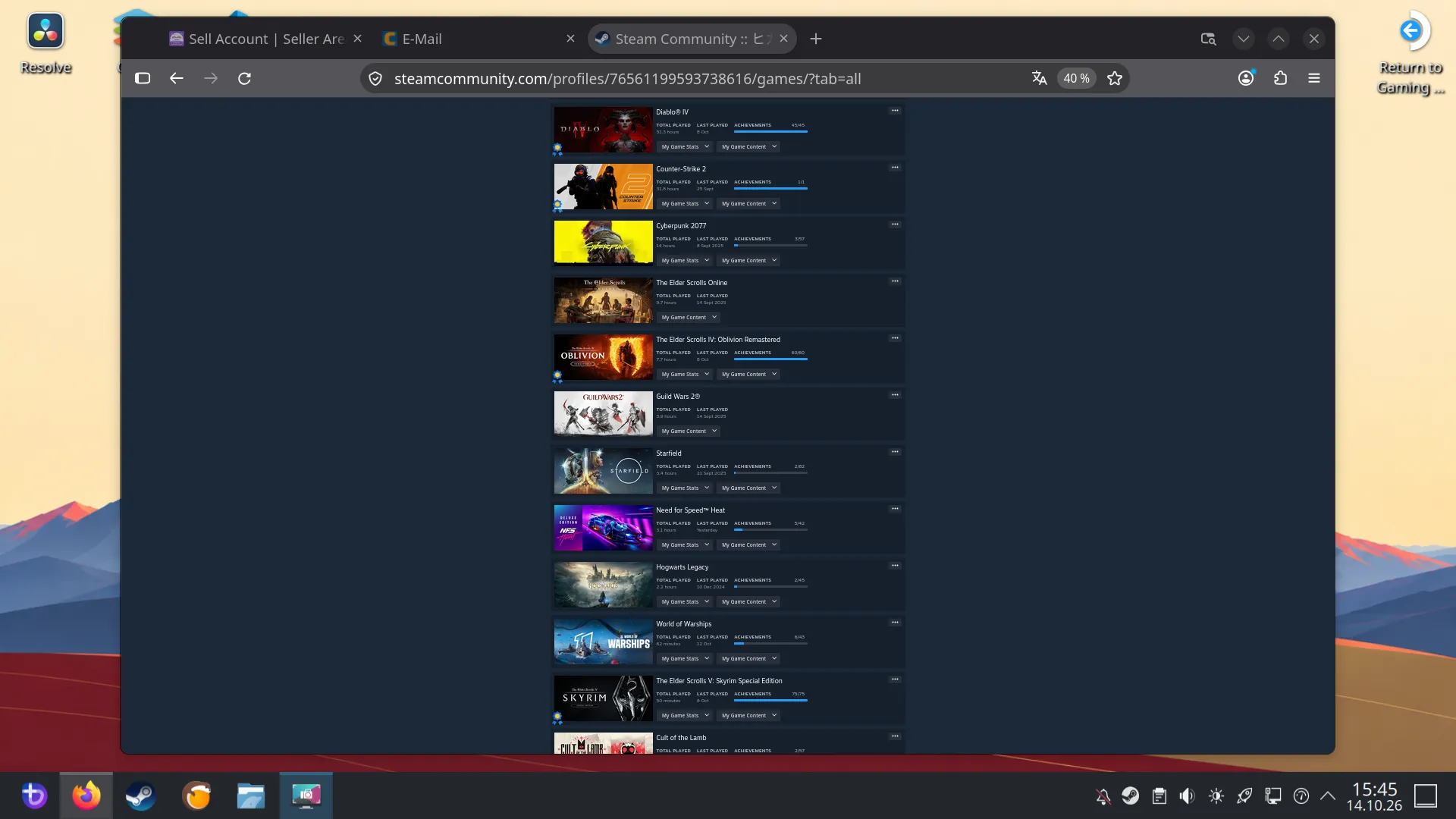Expand My Game Content for Hogwarts Legacy
Screen dimensions: 1456x819
pos(748,601)
